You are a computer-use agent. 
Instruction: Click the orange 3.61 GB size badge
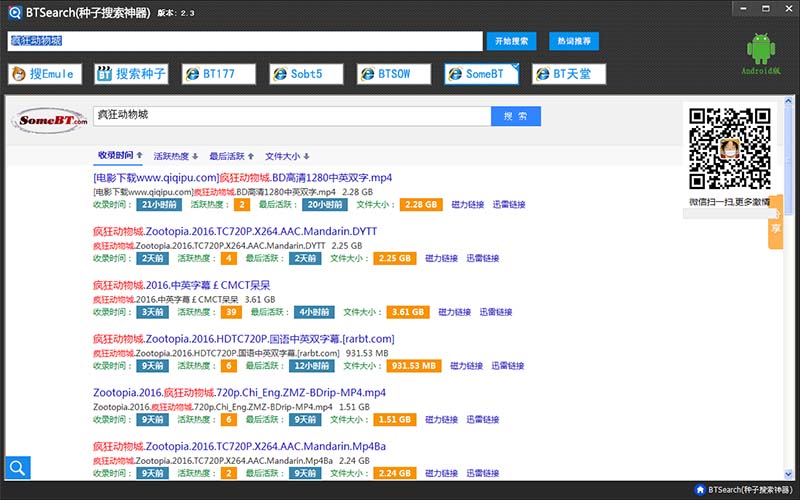[408, 312]
